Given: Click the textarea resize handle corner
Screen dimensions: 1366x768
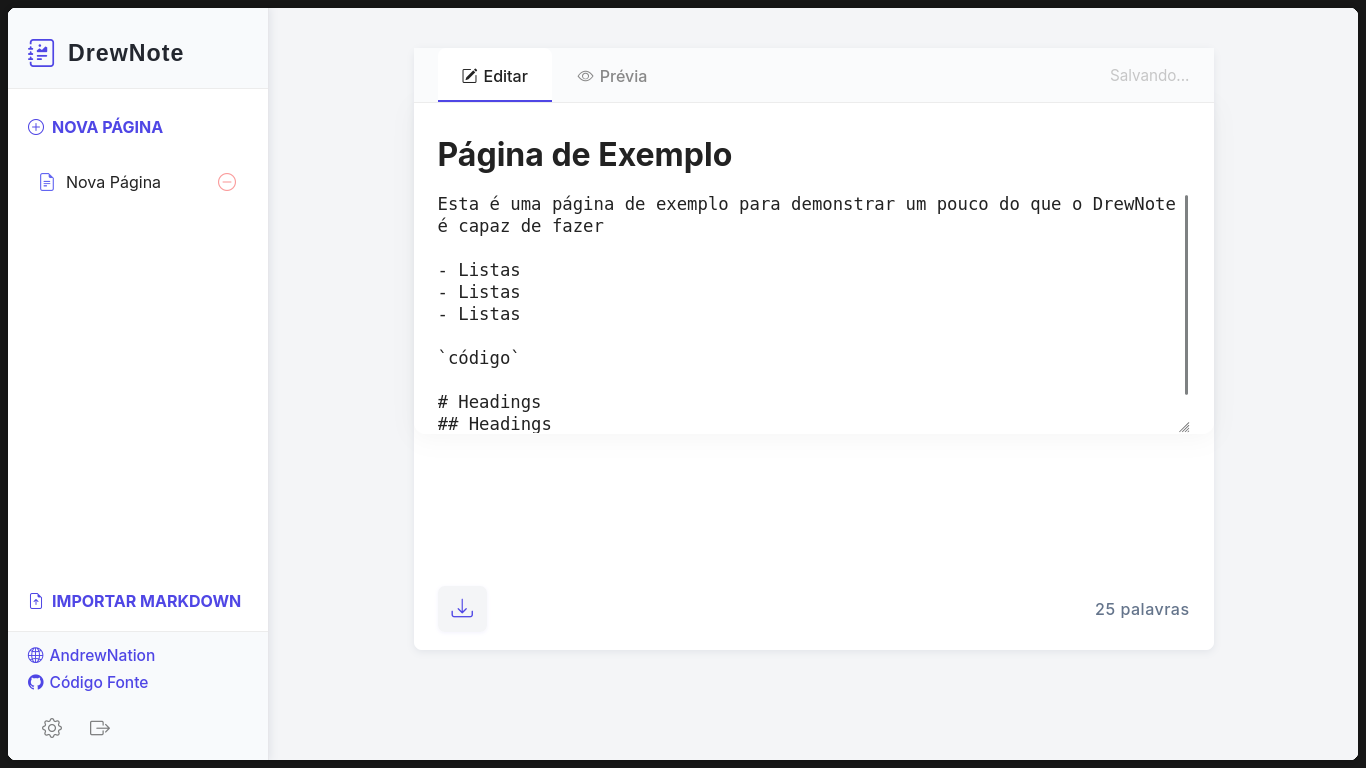Looking at the screenshot, I should click(x=1184, y=427).
